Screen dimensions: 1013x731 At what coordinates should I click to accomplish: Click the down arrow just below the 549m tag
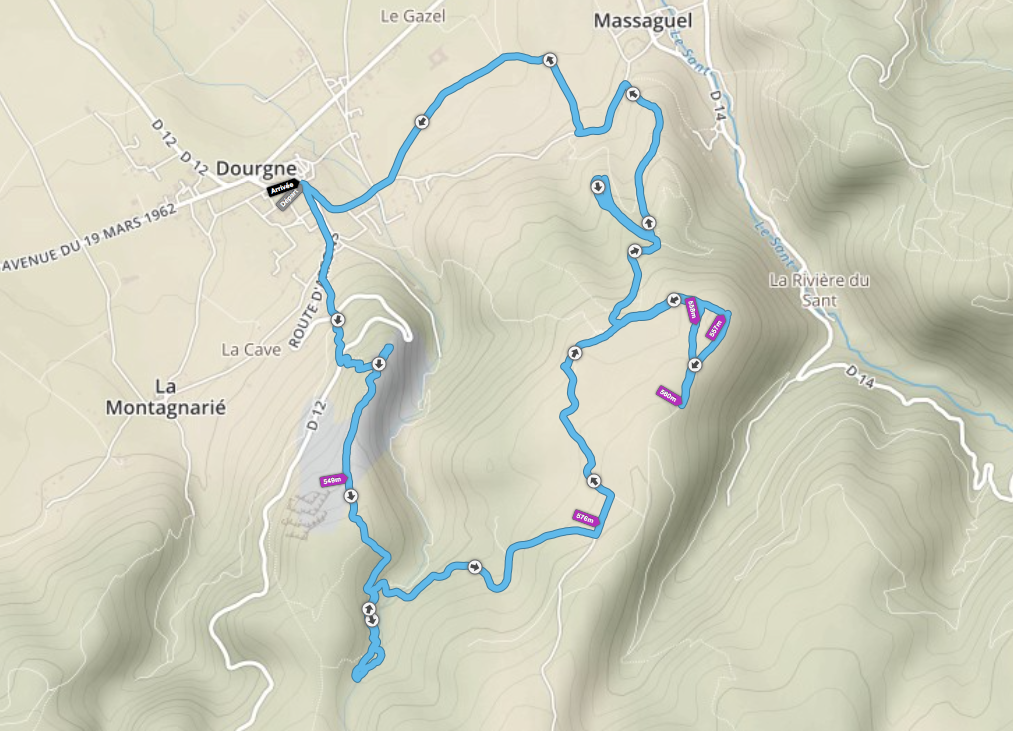pyautogui.click(x=351, y=496)
